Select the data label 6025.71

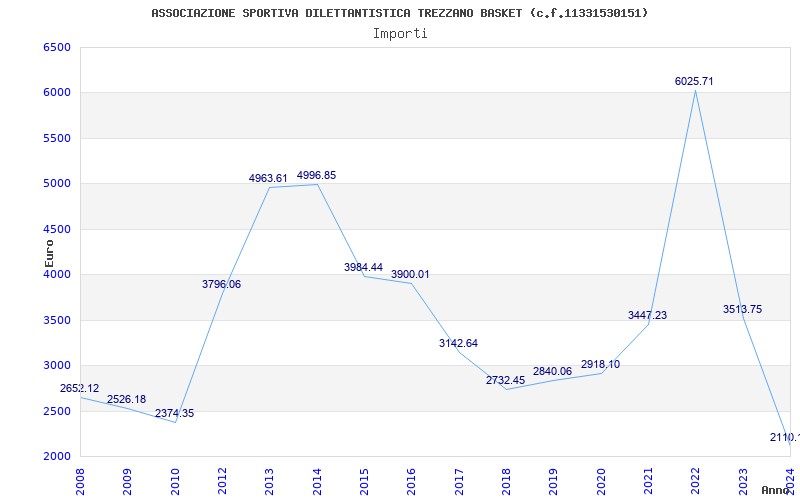click(694, 82)
